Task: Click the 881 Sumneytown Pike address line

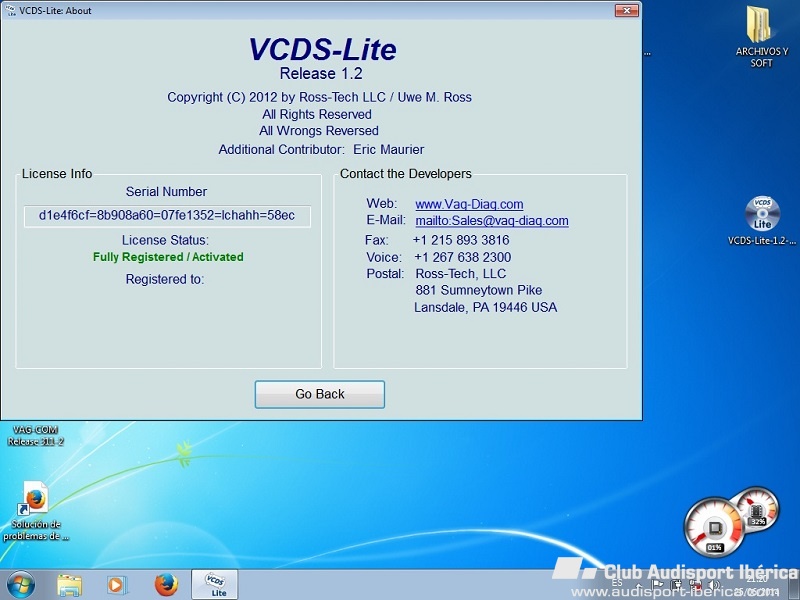Action: [x=479, y=290]
